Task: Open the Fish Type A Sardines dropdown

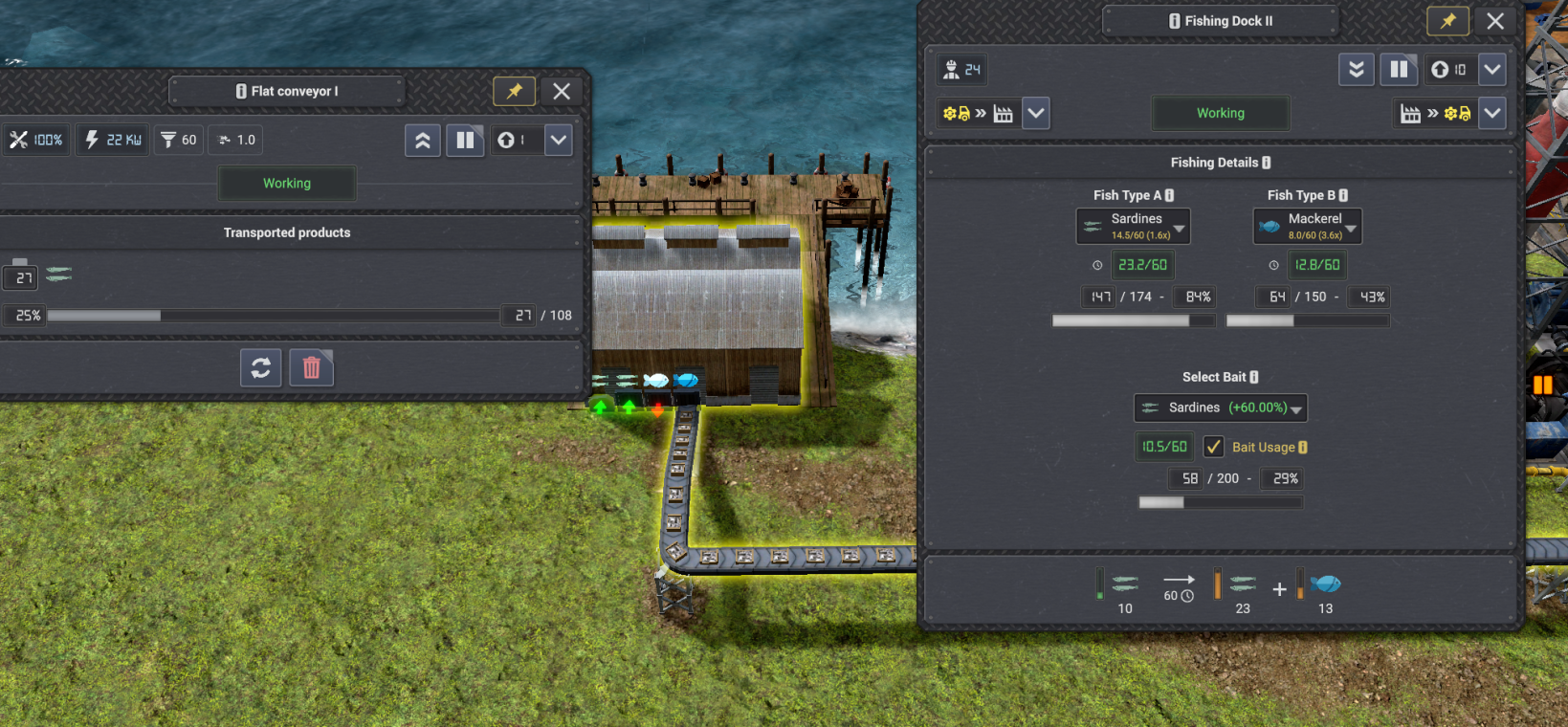Action: 1133,226
